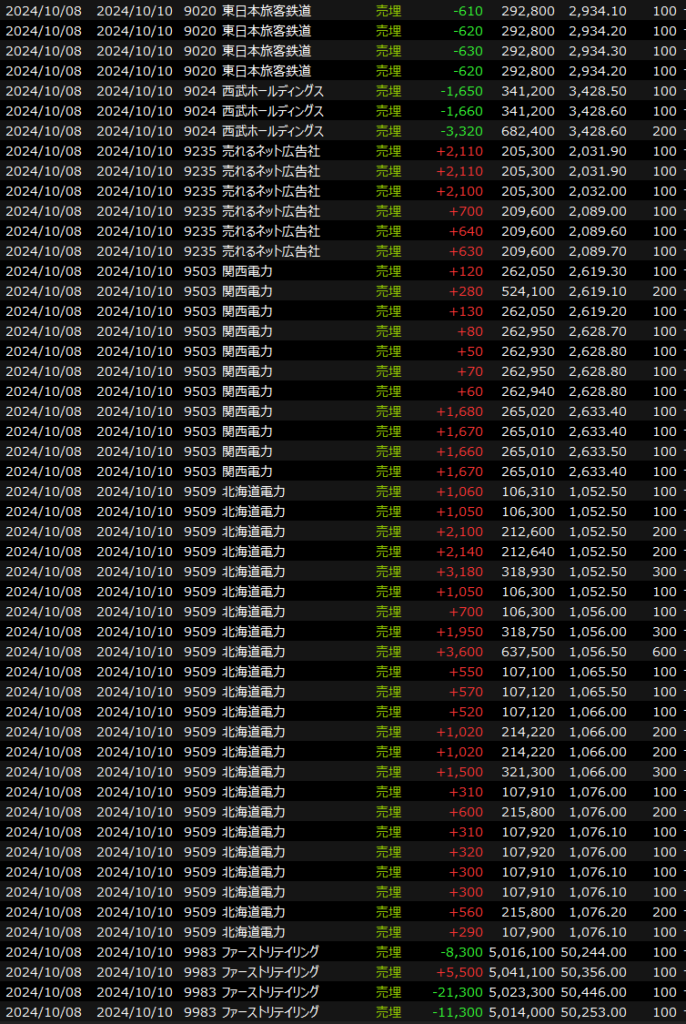The width and height of the screenshot is (686, 1024).
Task: Click the quantity 600 cell
Action: click(x=663, y=651)
